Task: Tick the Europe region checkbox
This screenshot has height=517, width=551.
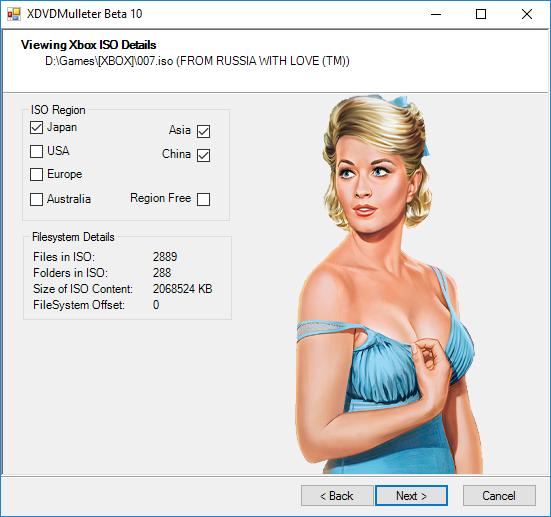Action: click(37, 174)
